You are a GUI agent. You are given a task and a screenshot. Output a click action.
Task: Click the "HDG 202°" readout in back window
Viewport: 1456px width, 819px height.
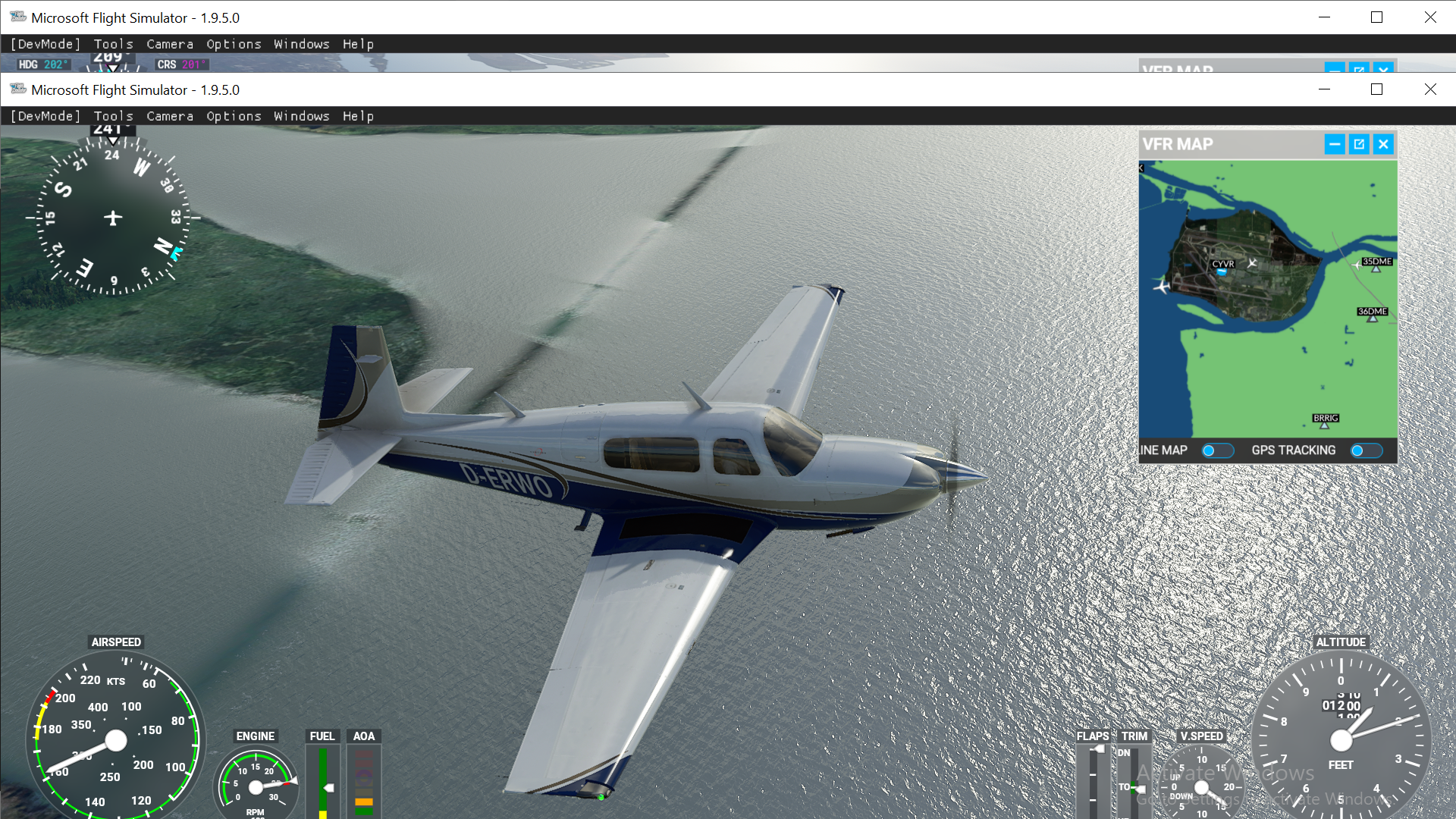pos(43,64)
